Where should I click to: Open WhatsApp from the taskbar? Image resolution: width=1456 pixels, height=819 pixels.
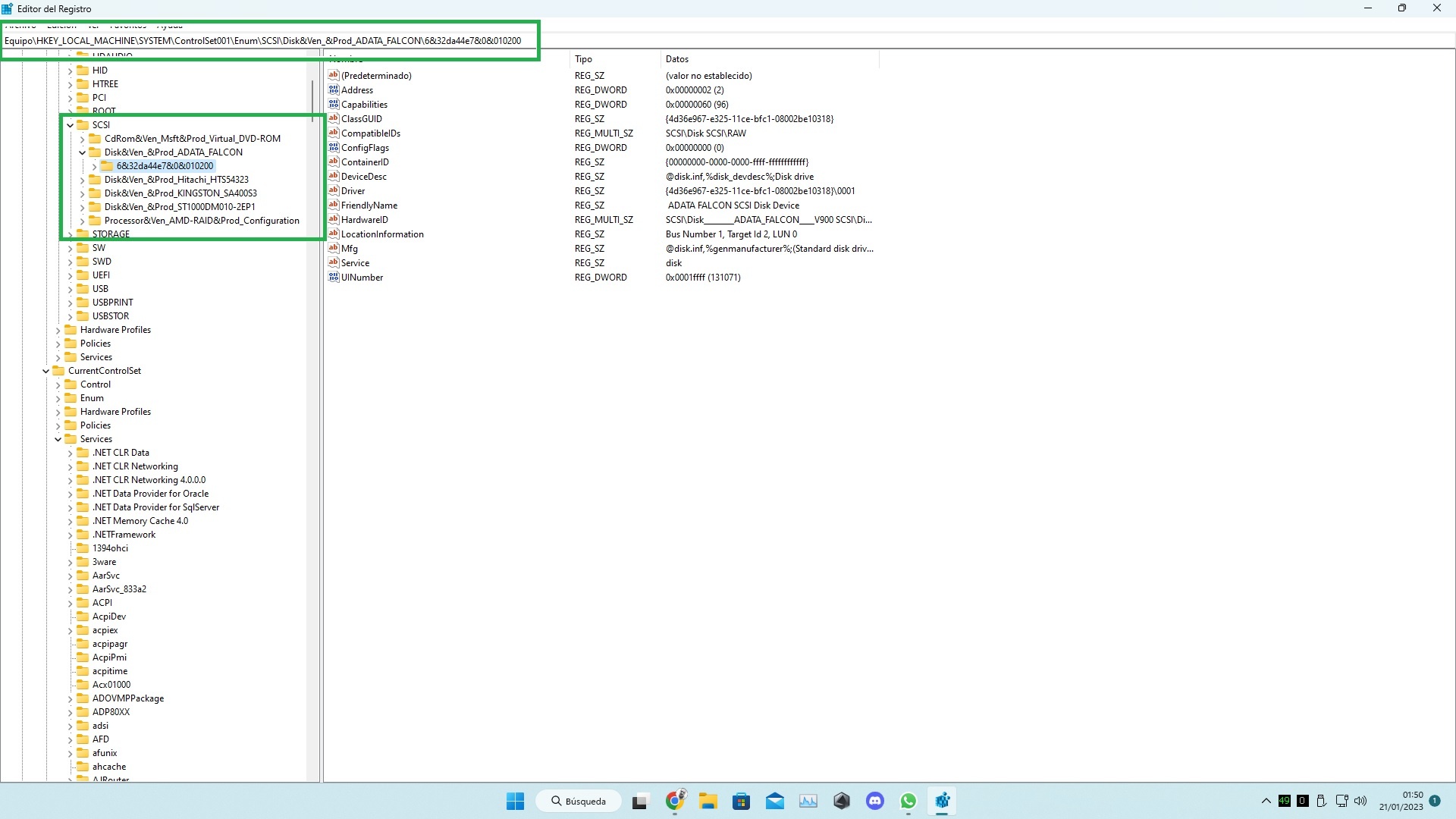coord(908,801)
